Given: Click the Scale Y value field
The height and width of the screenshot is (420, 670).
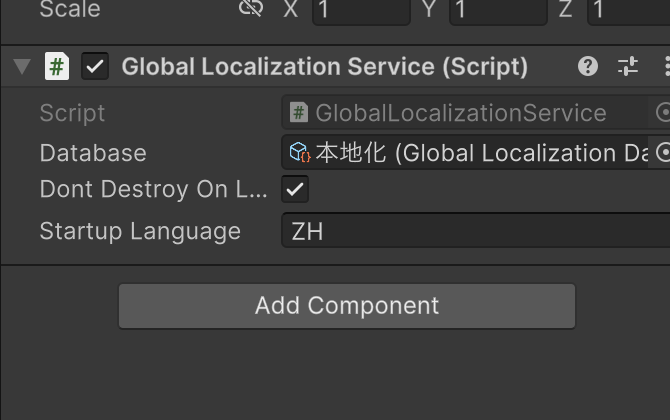Looking at the screenshot, I should tap(497, 10).
